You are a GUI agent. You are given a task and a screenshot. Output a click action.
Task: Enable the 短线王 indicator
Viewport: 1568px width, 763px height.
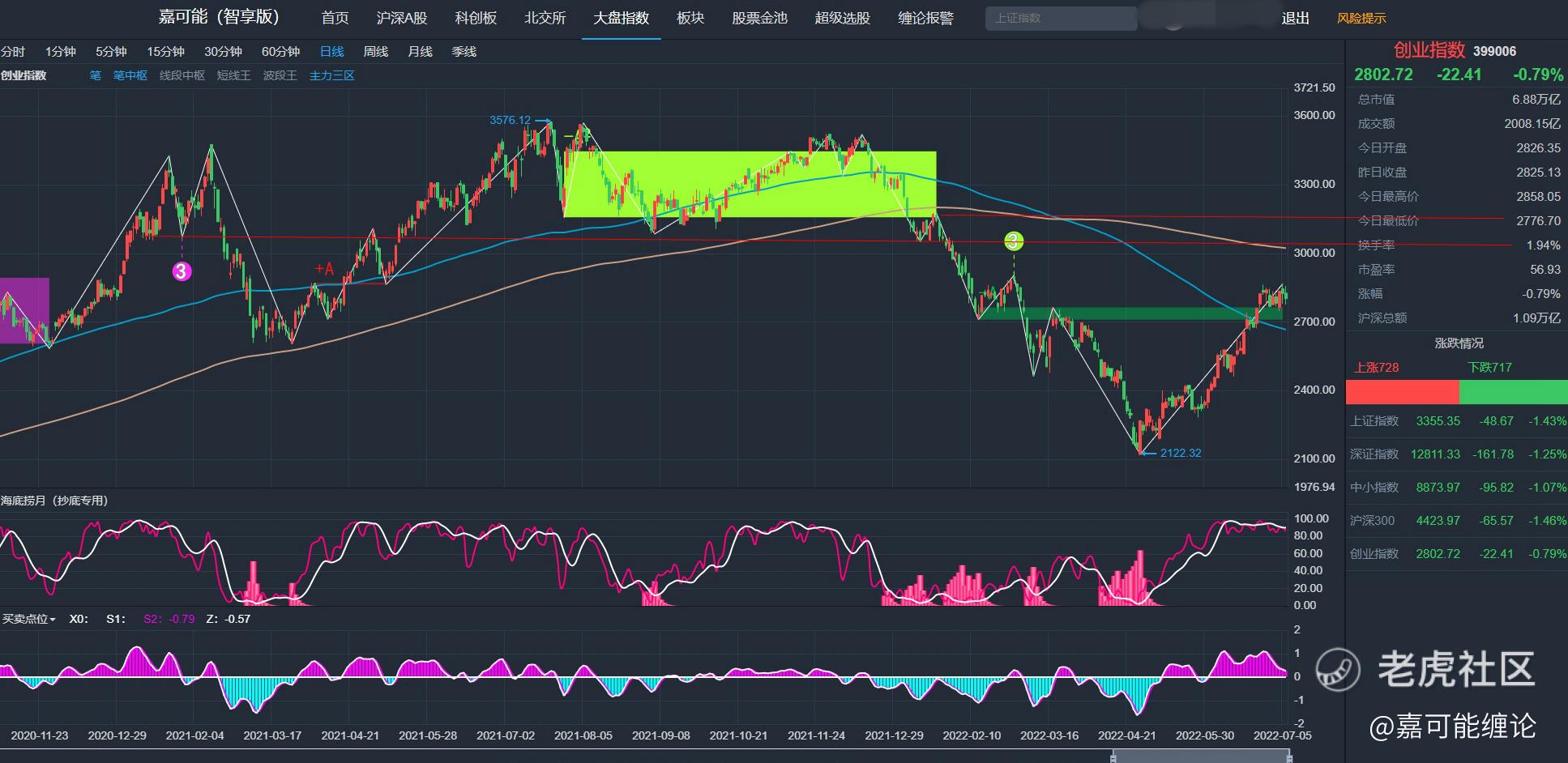234,75
